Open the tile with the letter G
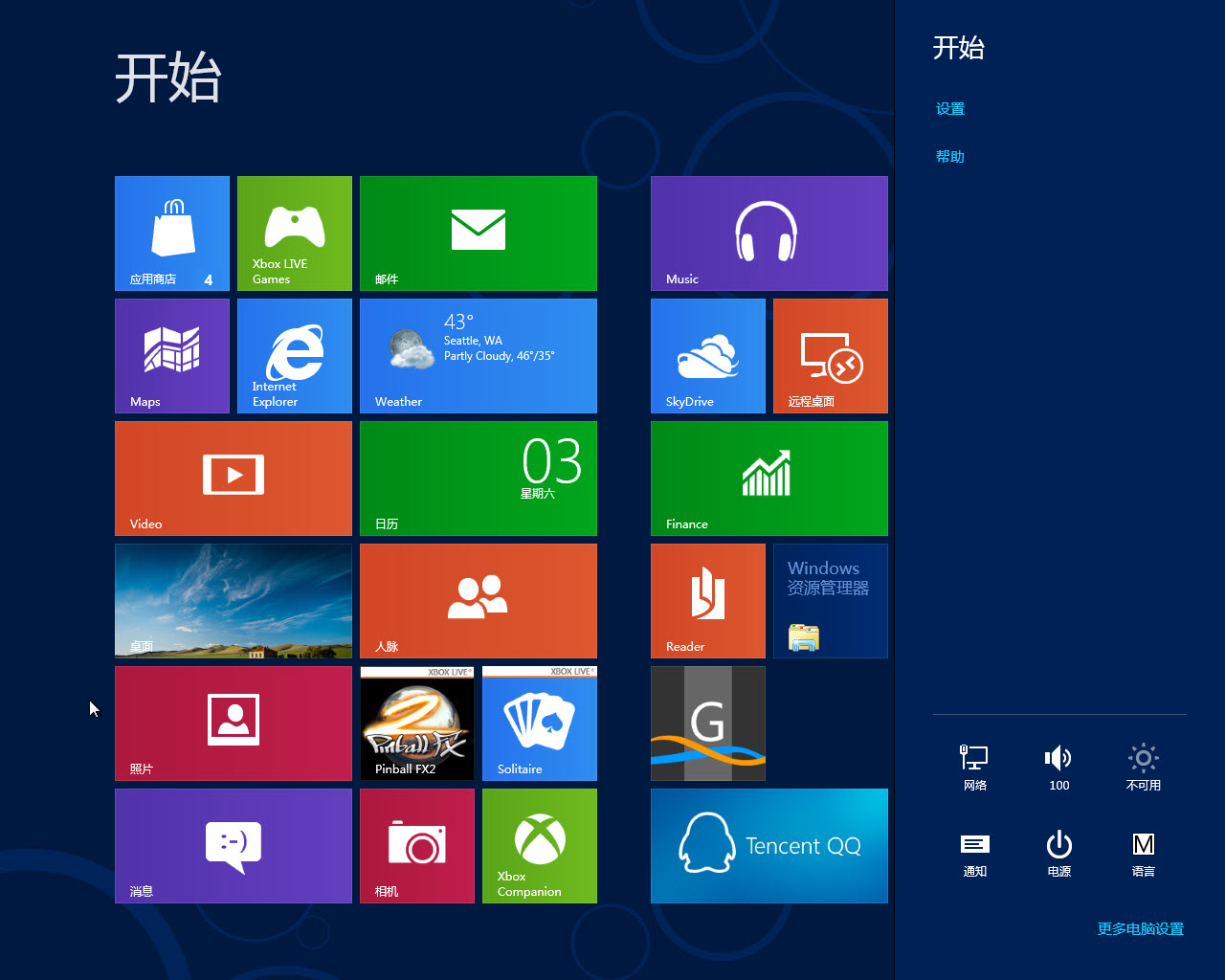 click(x=708, y=724)
